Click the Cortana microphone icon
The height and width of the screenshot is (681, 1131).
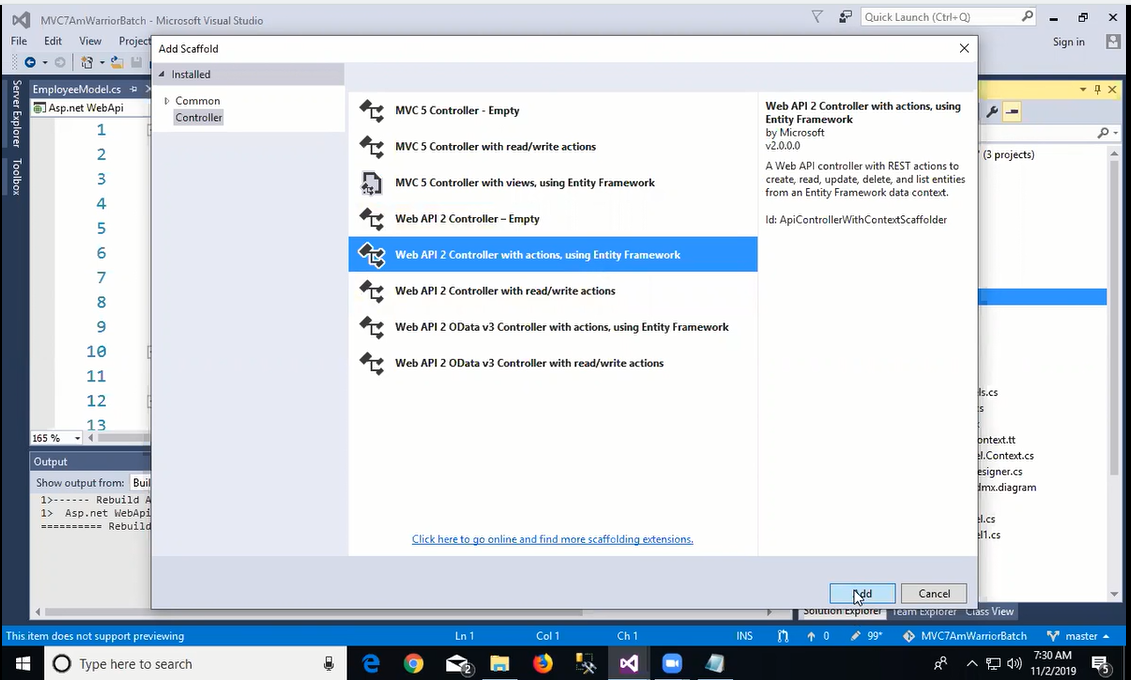click(328, 664)
